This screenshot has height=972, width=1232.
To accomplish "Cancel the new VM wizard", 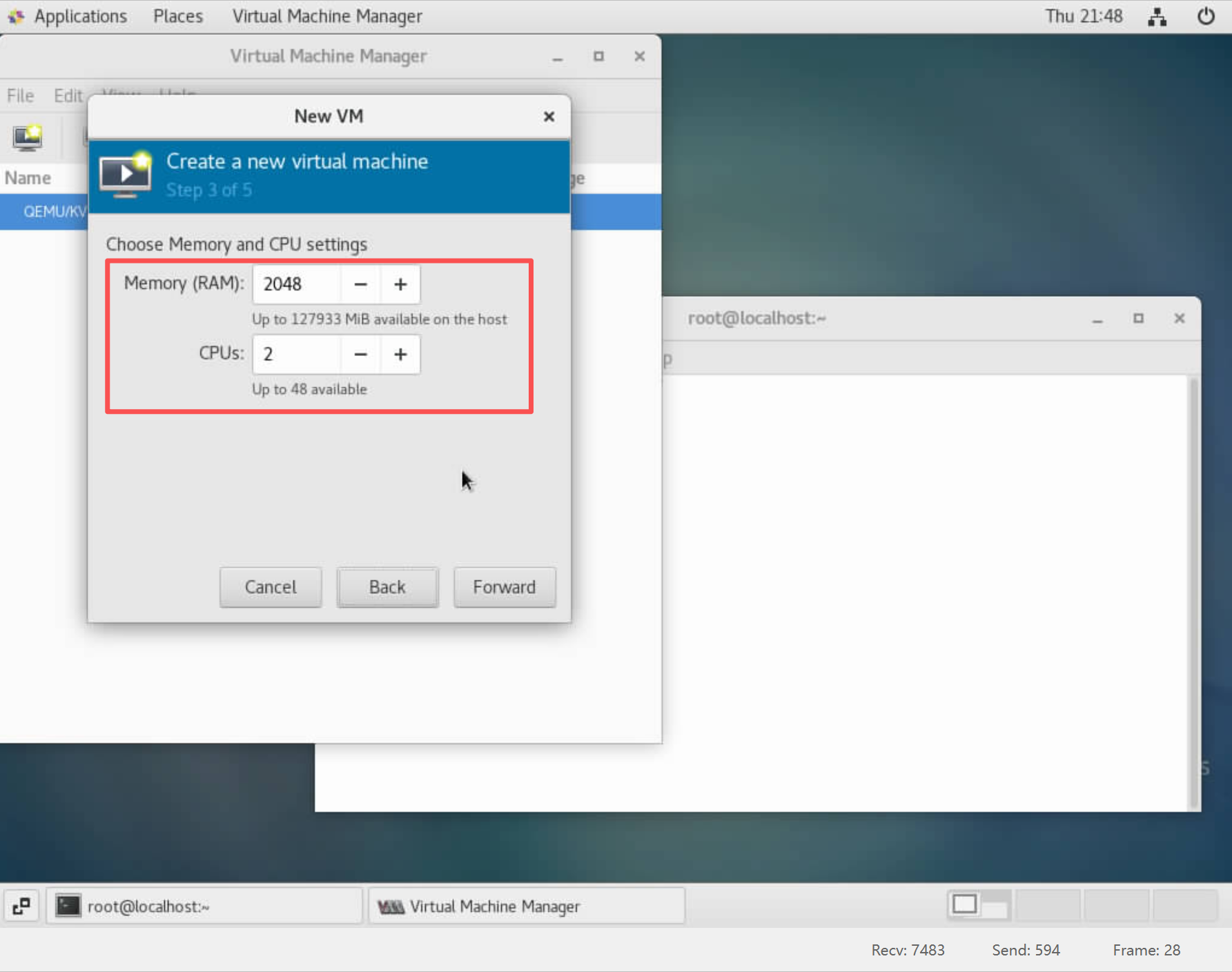I will pos(271,587).
